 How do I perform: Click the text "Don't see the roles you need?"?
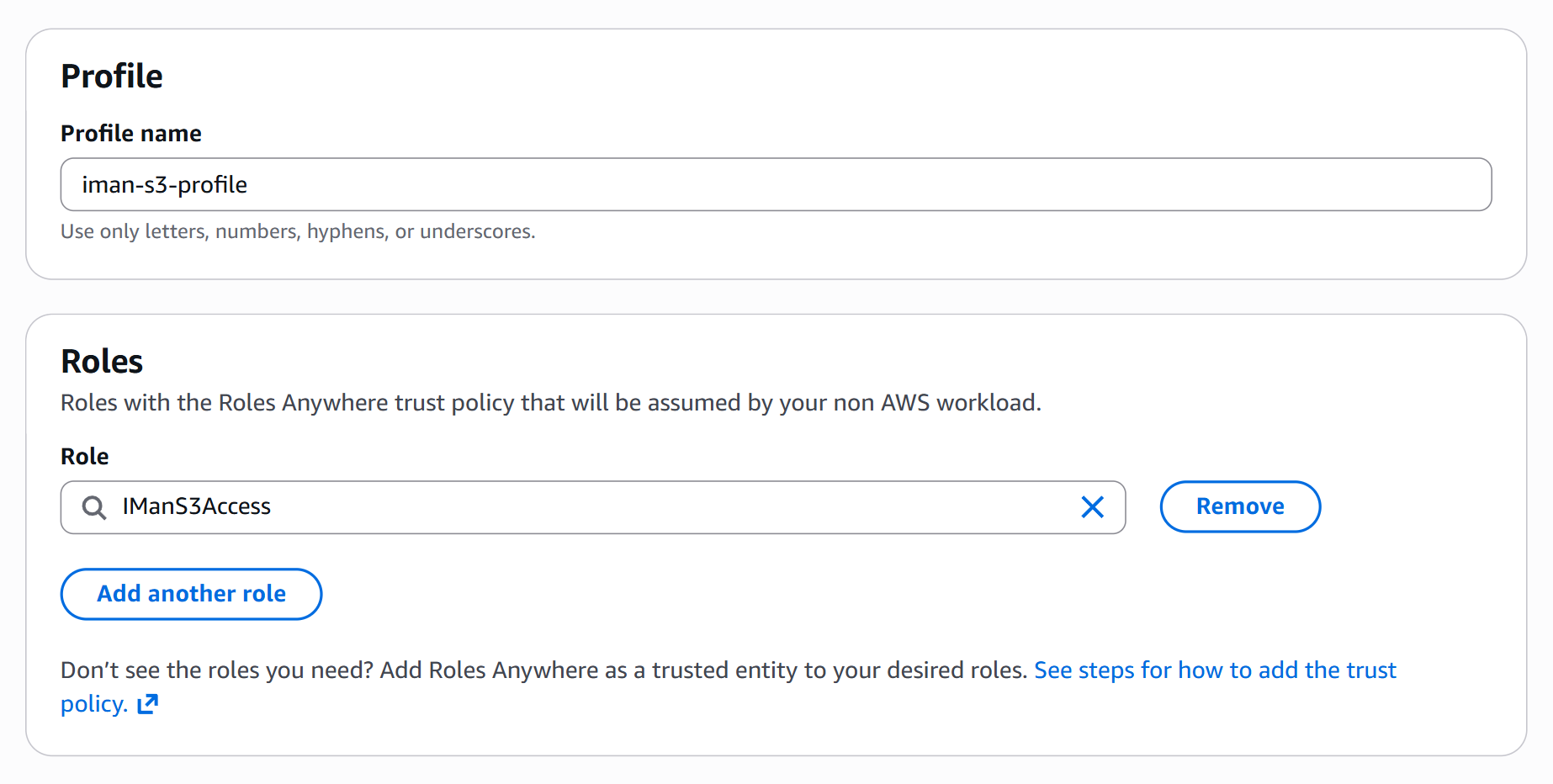[217, 670]
